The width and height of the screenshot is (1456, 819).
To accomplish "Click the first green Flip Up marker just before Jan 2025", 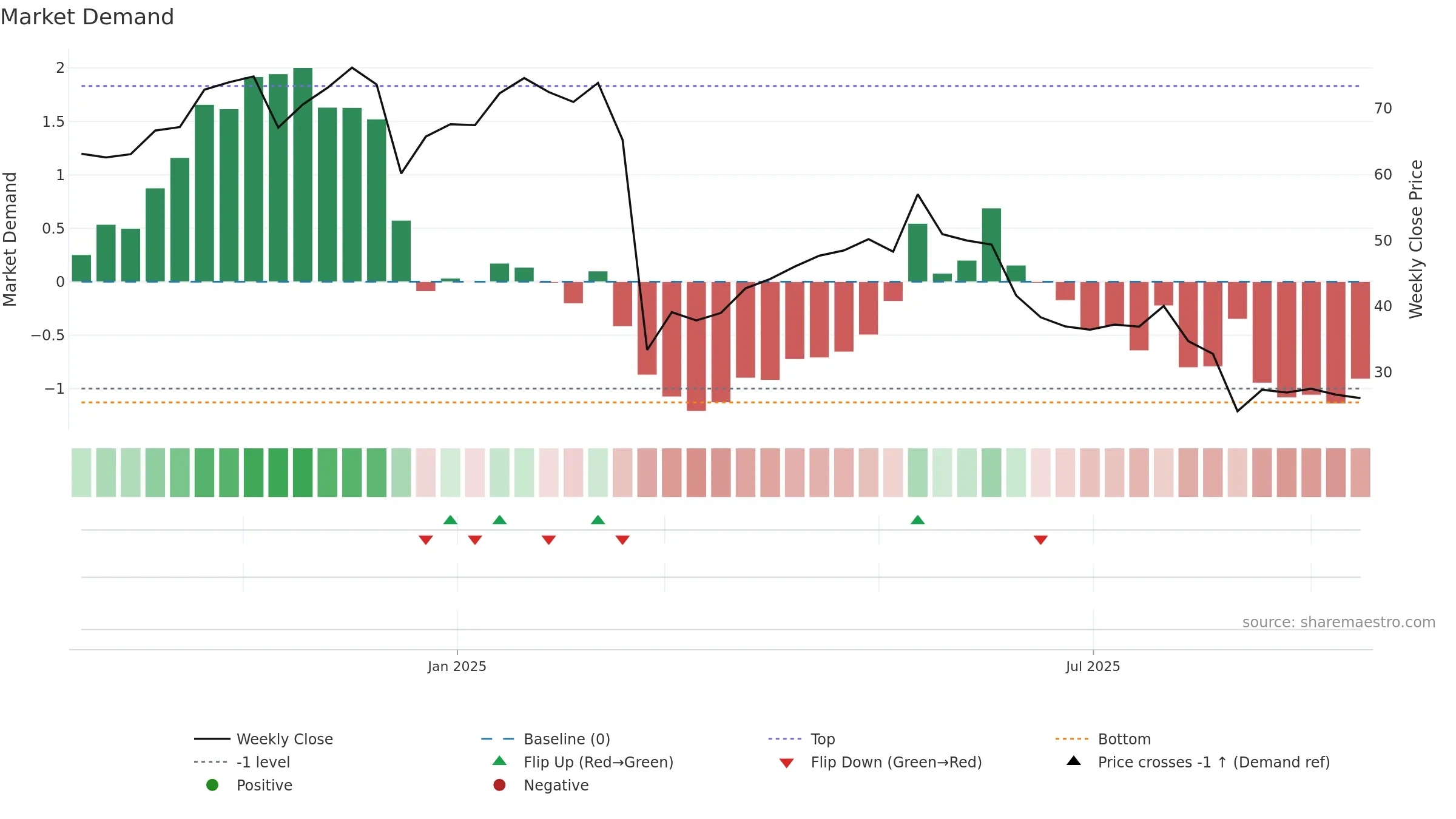I will point(450,520).
